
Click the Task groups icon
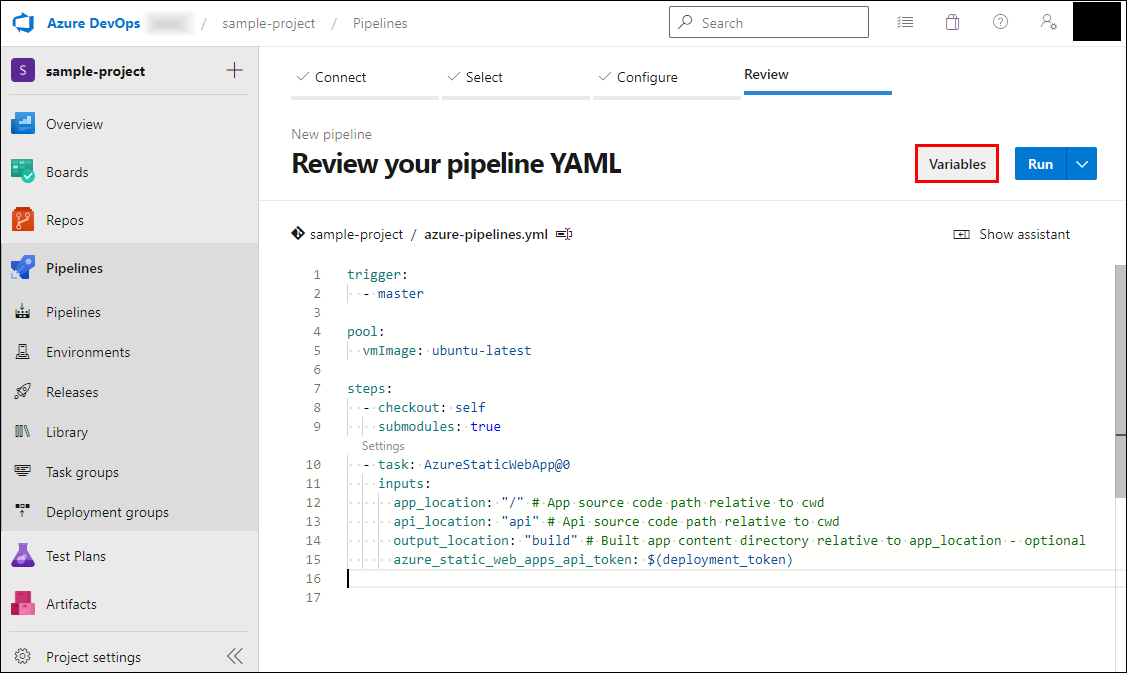[x=23, y=472]
